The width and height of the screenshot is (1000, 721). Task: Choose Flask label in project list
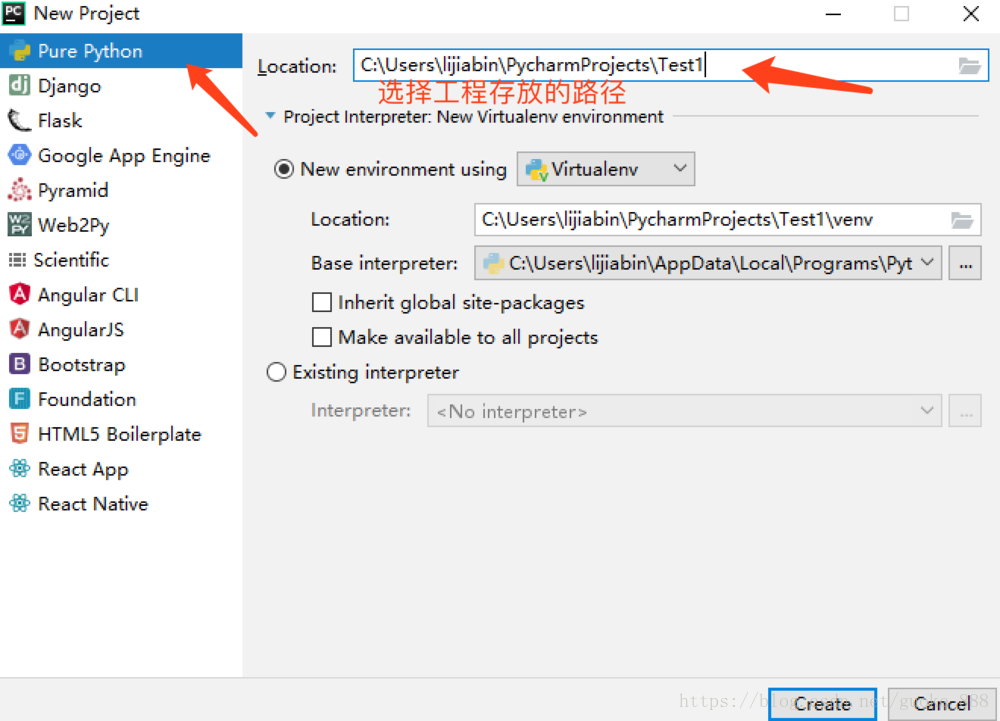(x=60, y=120)
